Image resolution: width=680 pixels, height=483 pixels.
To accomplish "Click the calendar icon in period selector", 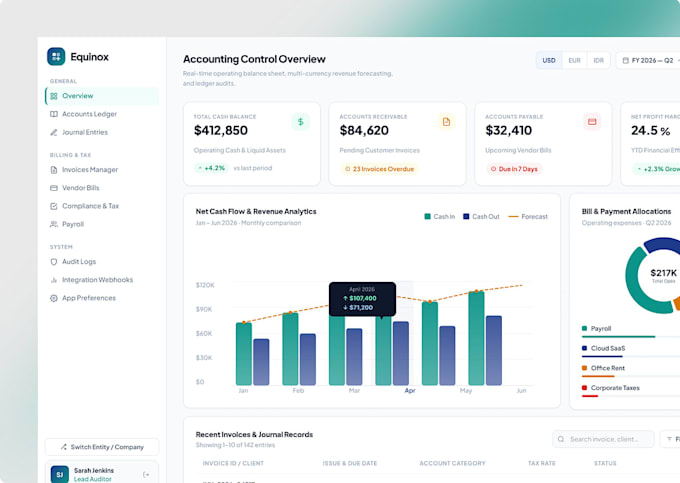I will 625,60.
